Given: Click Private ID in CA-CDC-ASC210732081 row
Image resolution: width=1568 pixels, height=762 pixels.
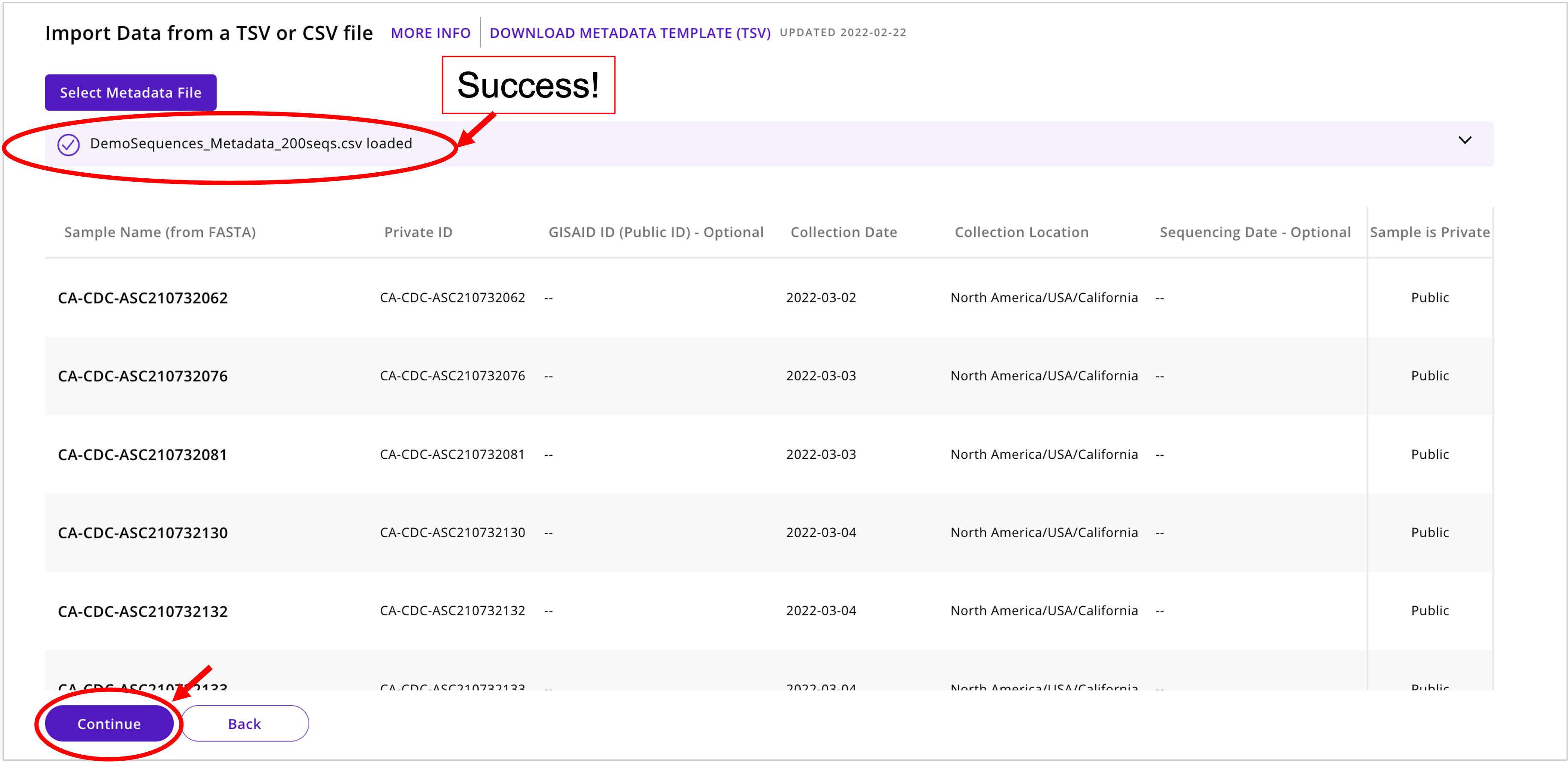Looking at the screenshot, I should pos(452,454).
